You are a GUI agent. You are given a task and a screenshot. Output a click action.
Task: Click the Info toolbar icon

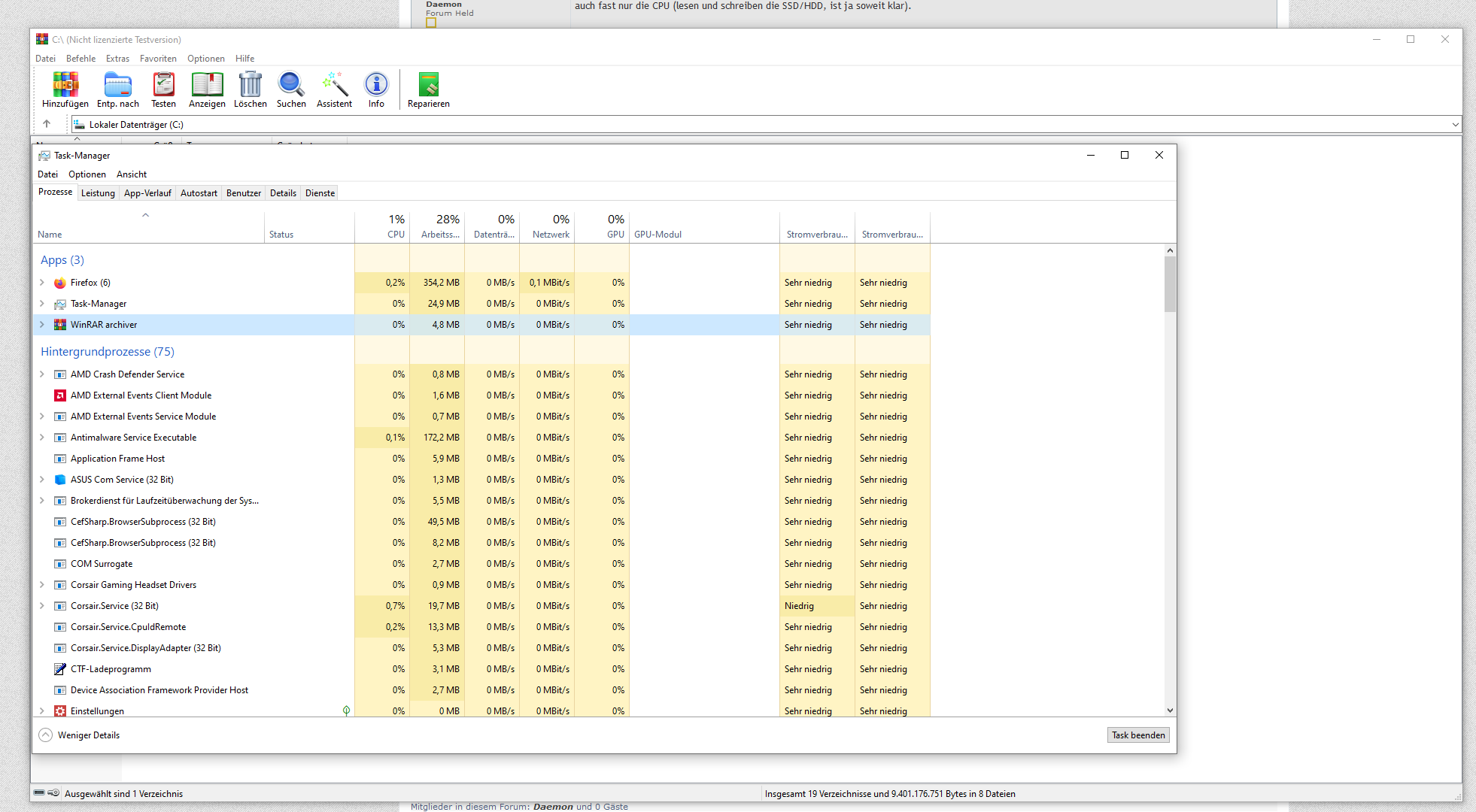tap(376, 85)
